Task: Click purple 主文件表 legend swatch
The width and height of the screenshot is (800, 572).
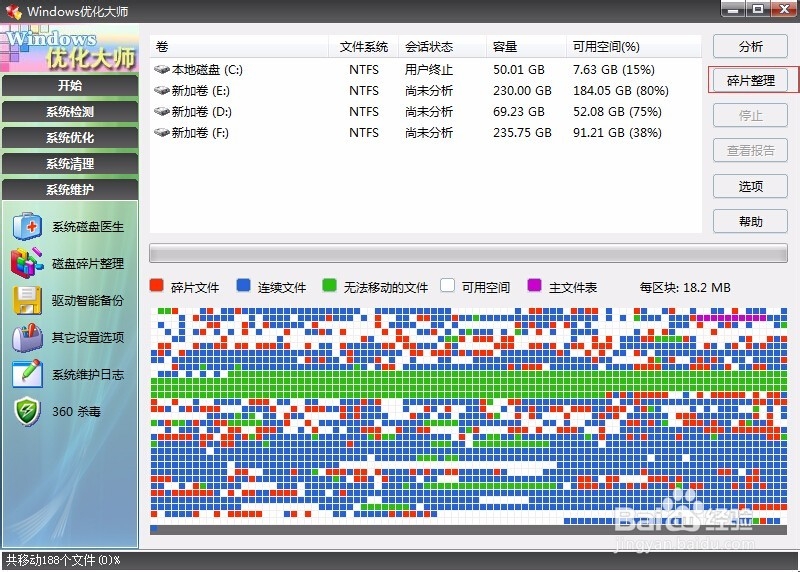Action: click(x=534, y=285)
